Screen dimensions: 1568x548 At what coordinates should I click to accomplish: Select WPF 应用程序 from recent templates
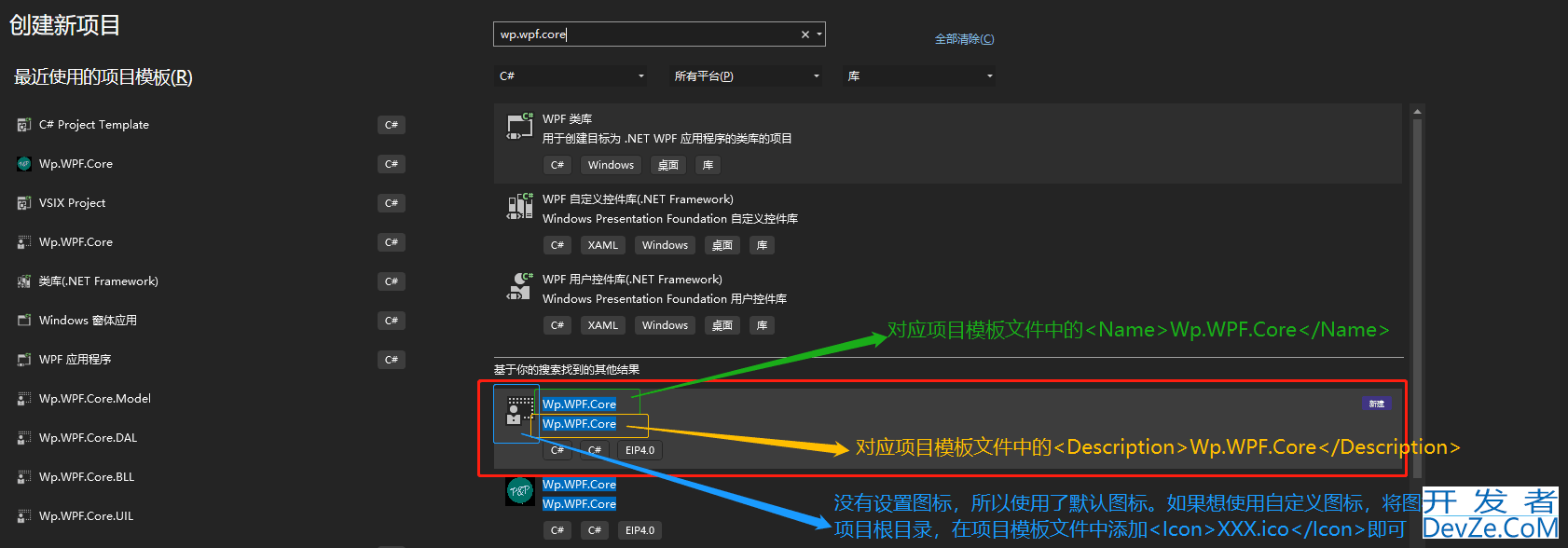[75, 360]
